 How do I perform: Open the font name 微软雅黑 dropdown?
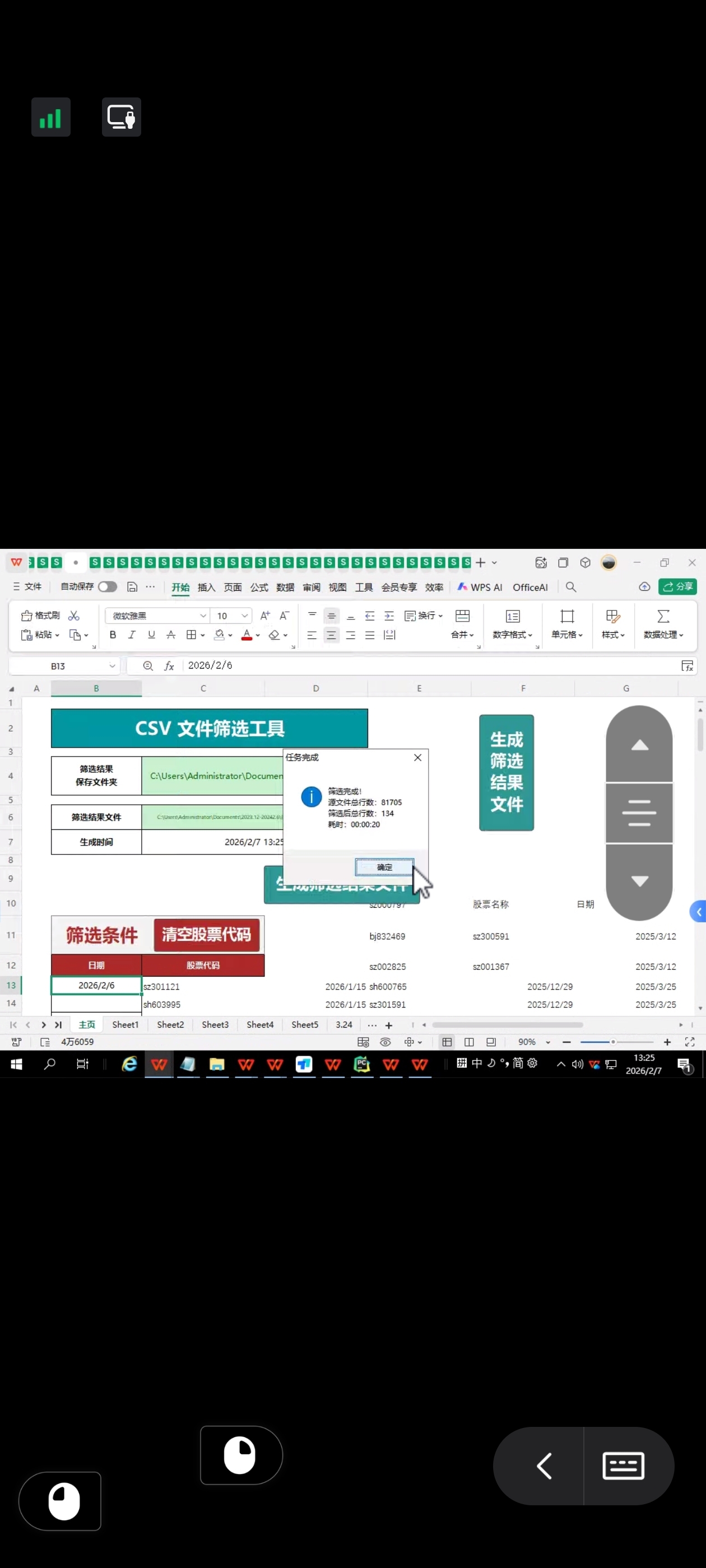point(203,615)
